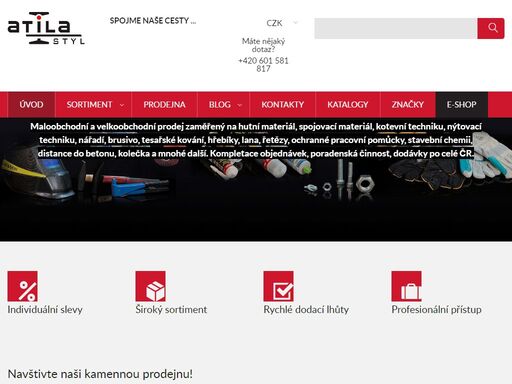Go to the Úvod menu item
512x384 pixels.
[x=31, y=105]
